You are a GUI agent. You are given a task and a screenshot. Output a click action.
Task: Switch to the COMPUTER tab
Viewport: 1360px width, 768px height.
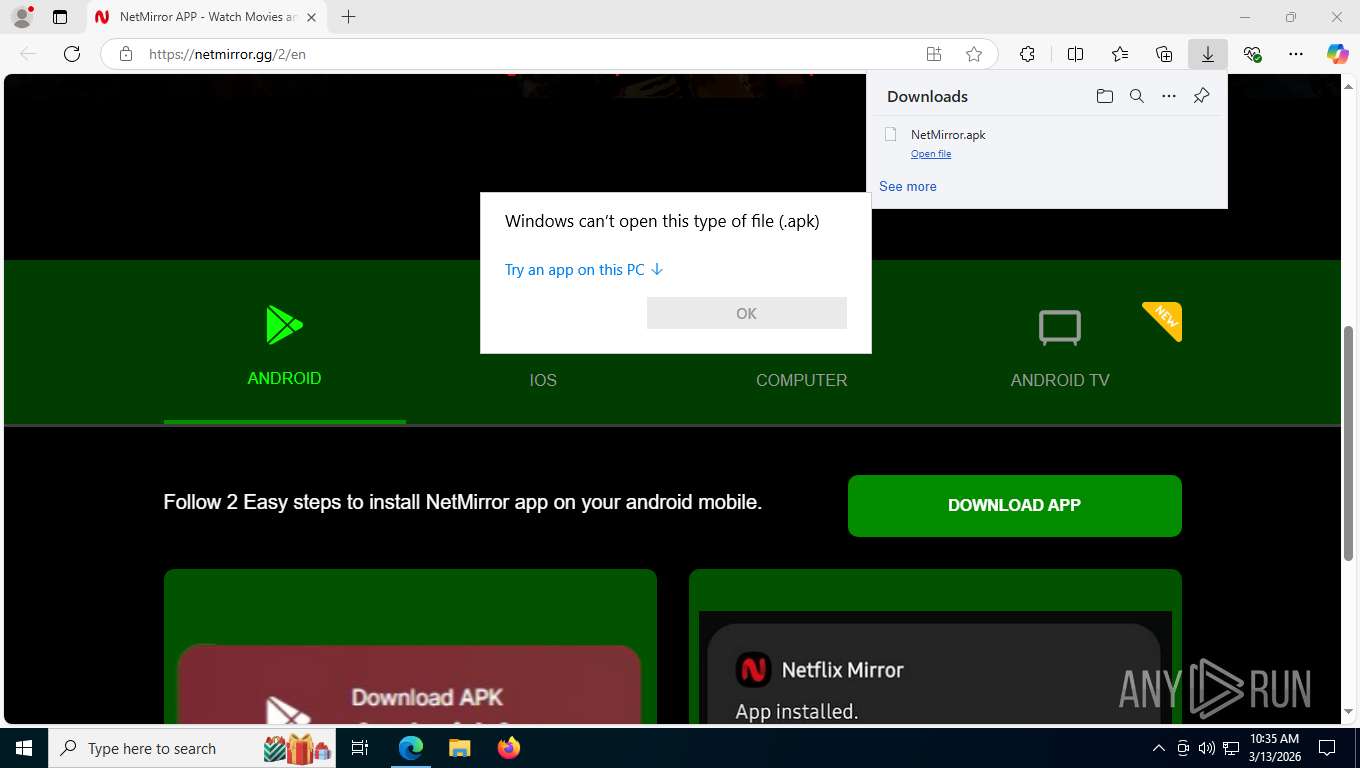tap(802, 380)
